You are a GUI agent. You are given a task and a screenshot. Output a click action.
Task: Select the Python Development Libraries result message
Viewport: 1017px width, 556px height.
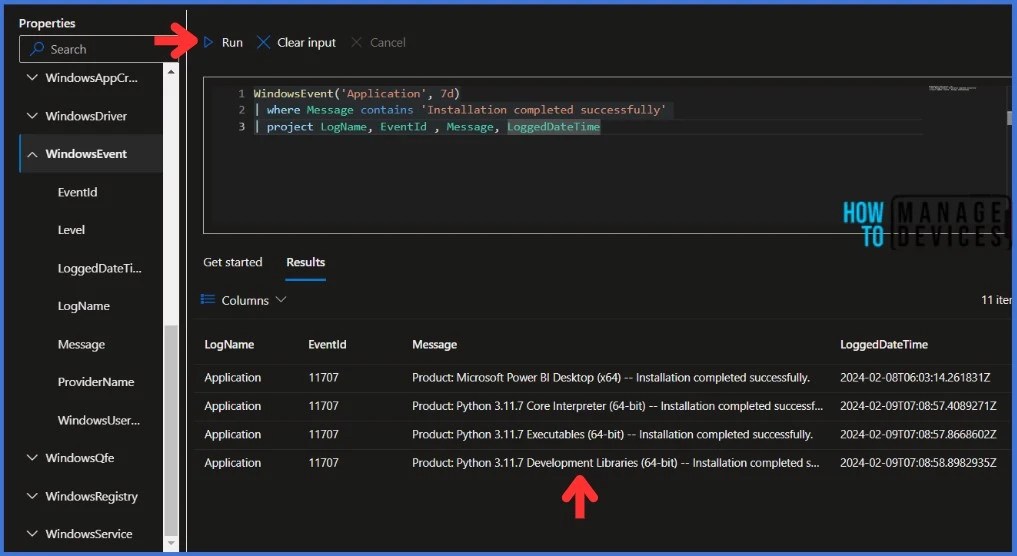click(616, 463)
